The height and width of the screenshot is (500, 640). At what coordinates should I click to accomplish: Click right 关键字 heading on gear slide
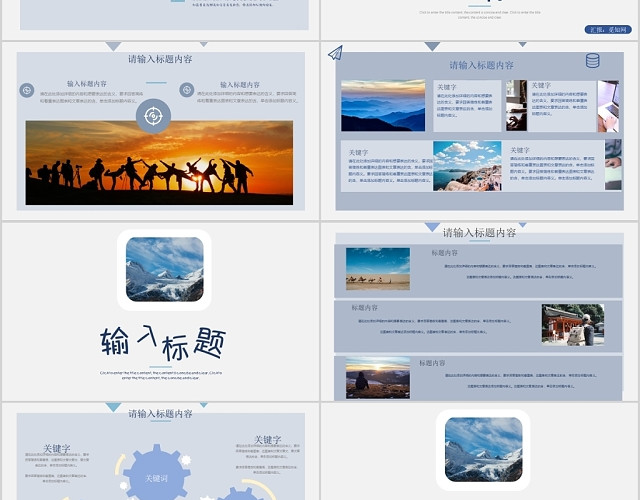pos(268,440)
